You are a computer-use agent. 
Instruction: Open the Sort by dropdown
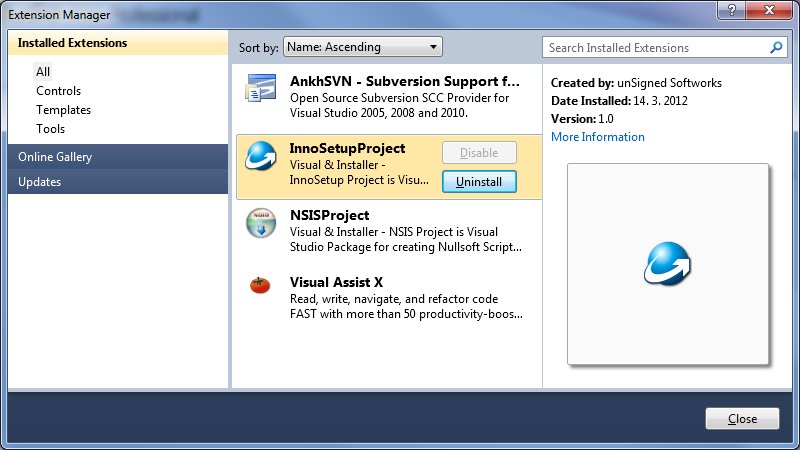pyautogui.click(x=362, y=47)
